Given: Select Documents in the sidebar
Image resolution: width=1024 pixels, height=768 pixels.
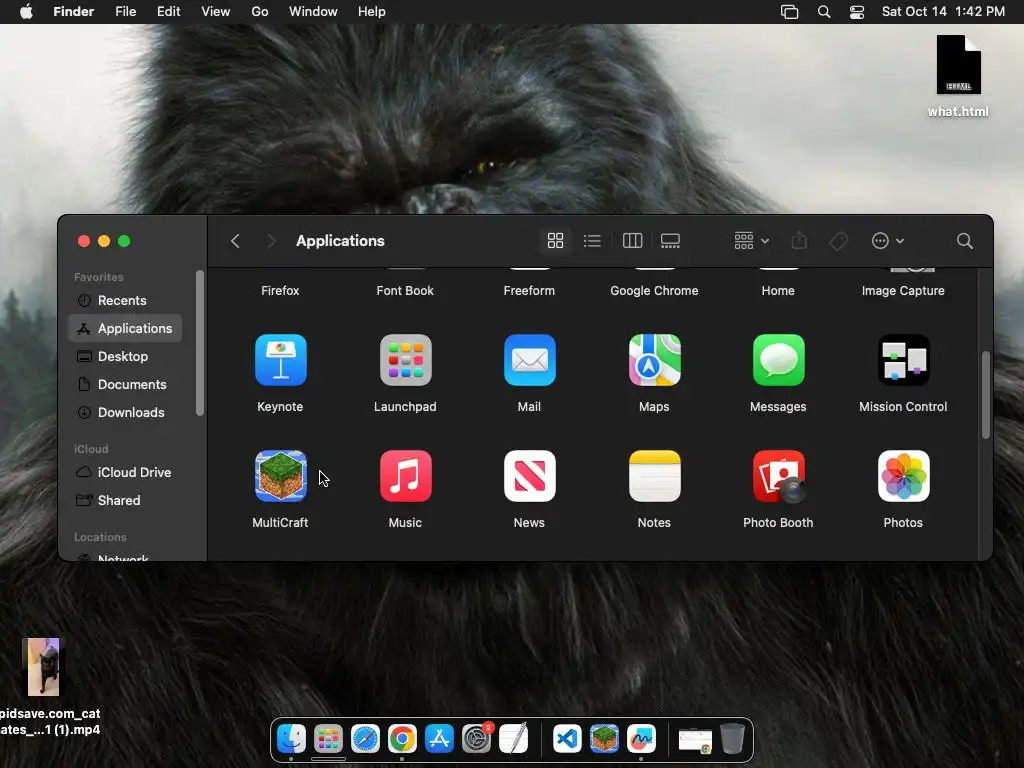Looking at the screenshot, I should tap(125, 385).
